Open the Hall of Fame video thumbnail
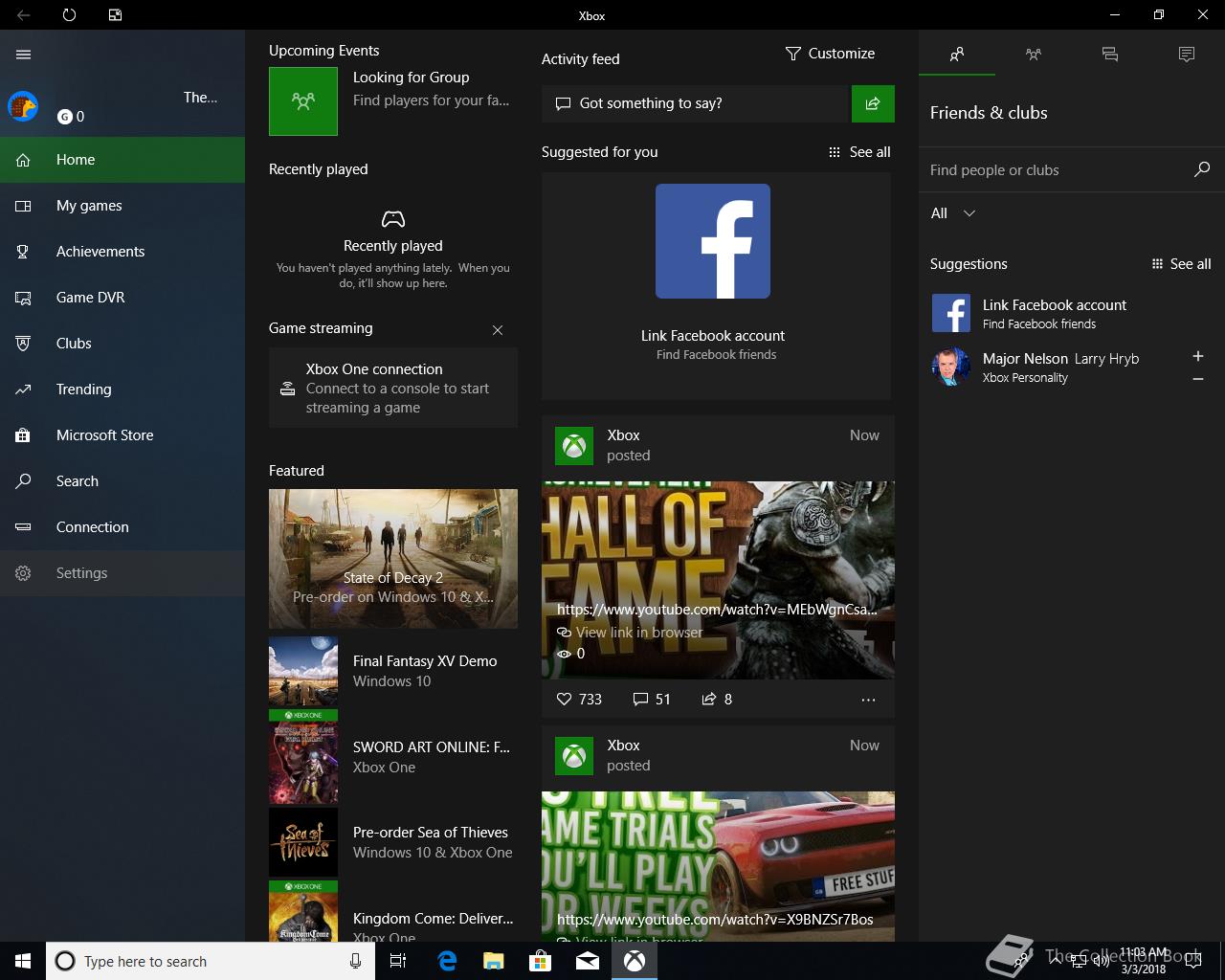Image resolution: width=1225 pixels, height=980 pixels. coord(718,580)
